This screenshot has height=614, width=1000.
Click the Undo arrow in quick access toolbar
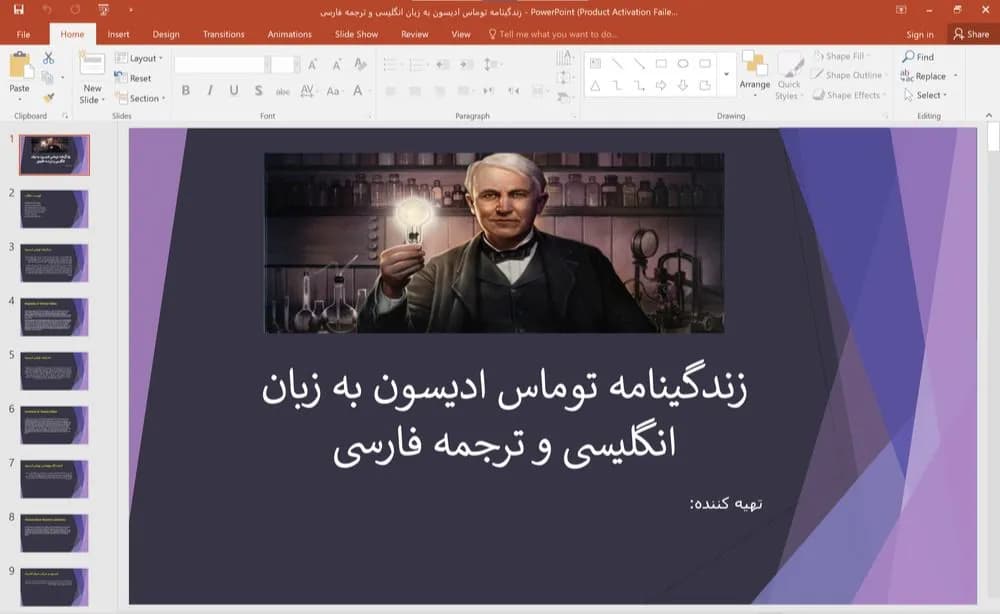click(x=47, y=10)
